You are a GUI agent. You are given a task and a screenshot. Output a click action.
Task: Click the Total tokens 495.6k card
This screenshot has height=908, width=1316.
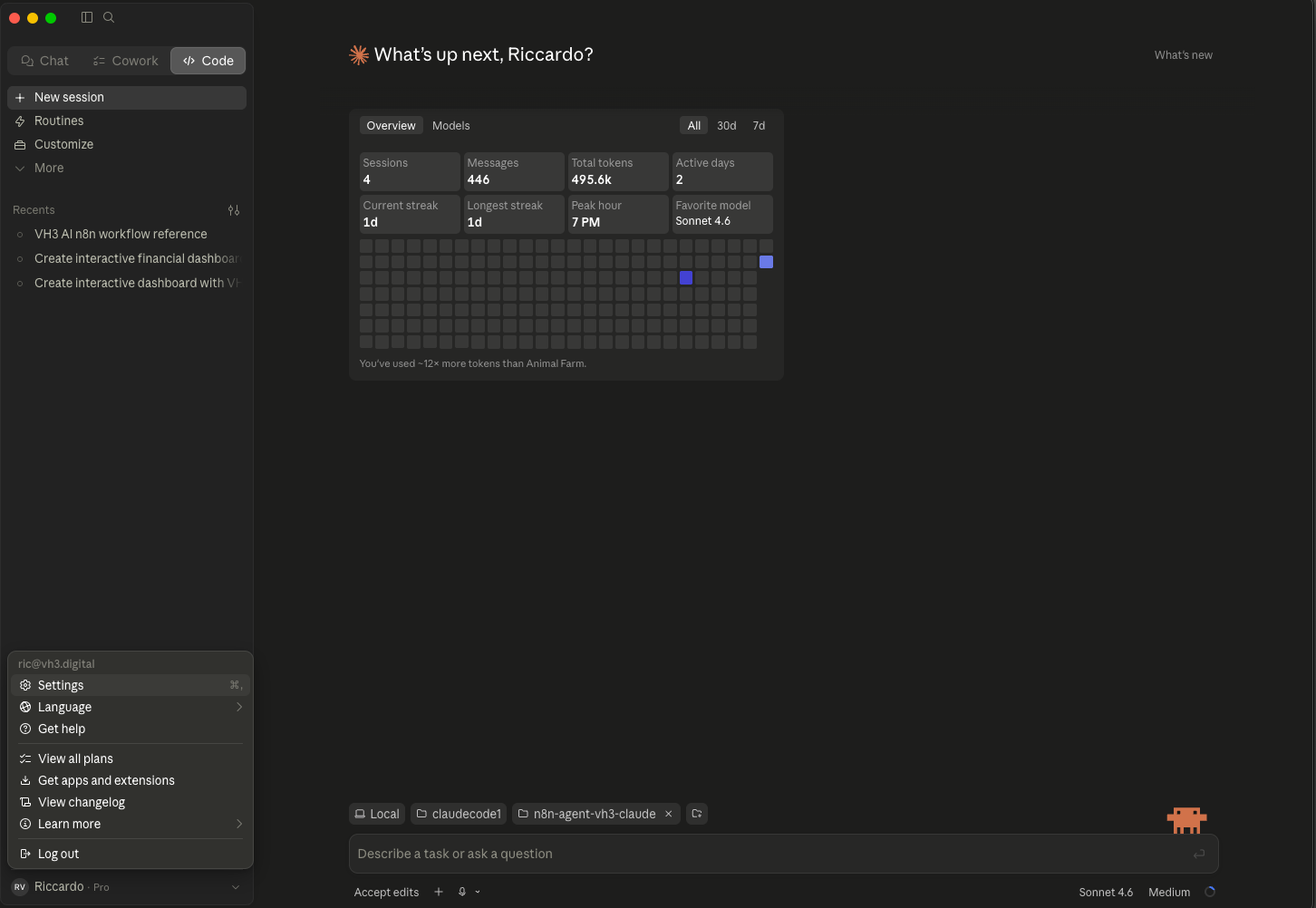[618, 171]
